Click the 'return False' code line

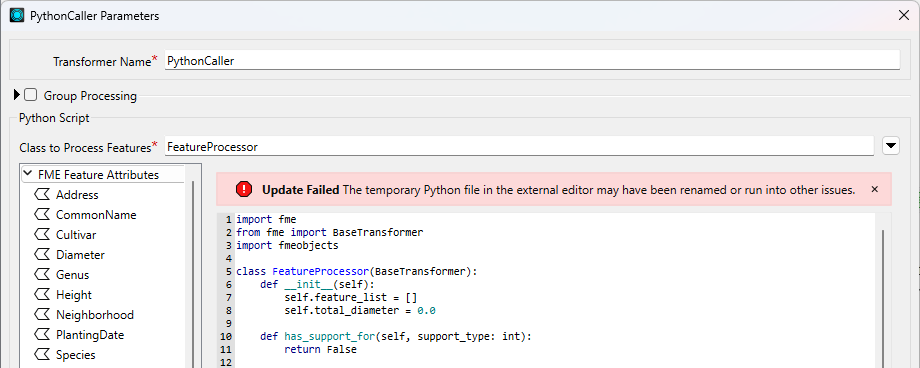320,349
